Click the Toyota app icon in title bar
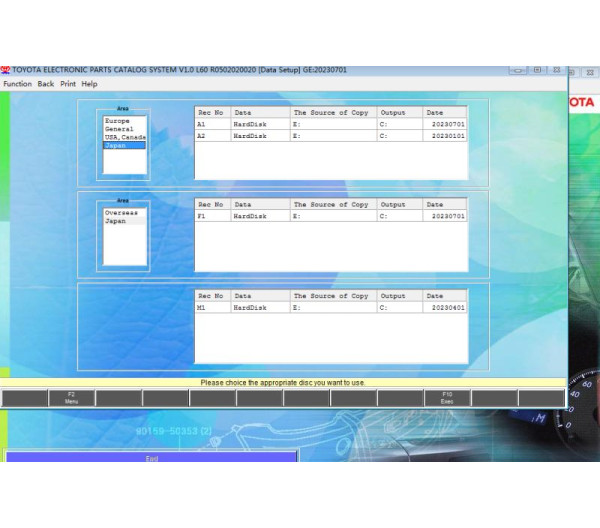The width and height of the screenshot is (600, 528). click(x=5, y=71)
